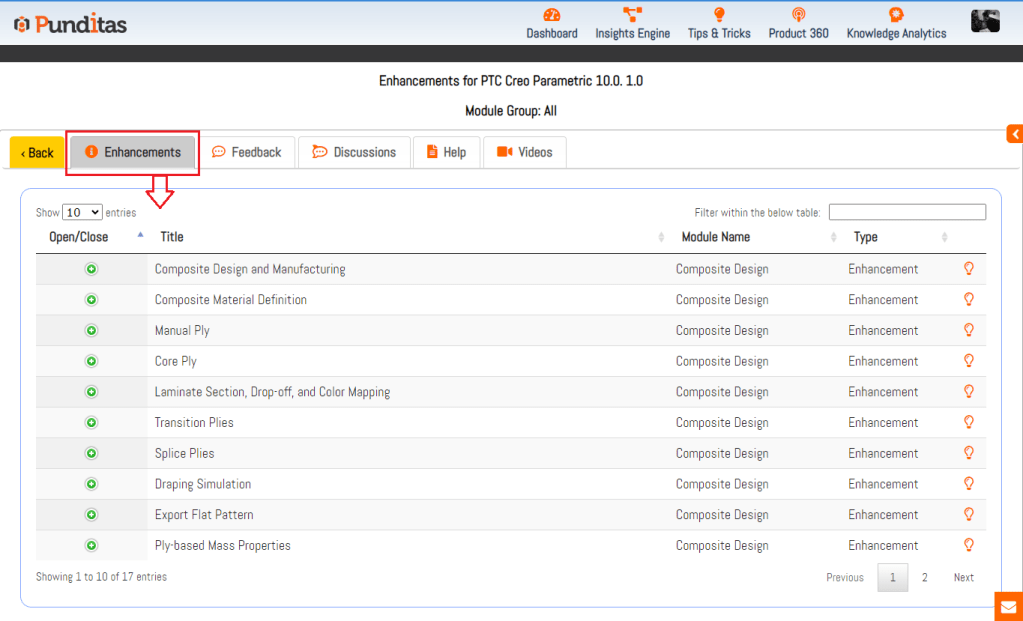
Task: Click the user profile avatar
Action: tap(985, 21)
